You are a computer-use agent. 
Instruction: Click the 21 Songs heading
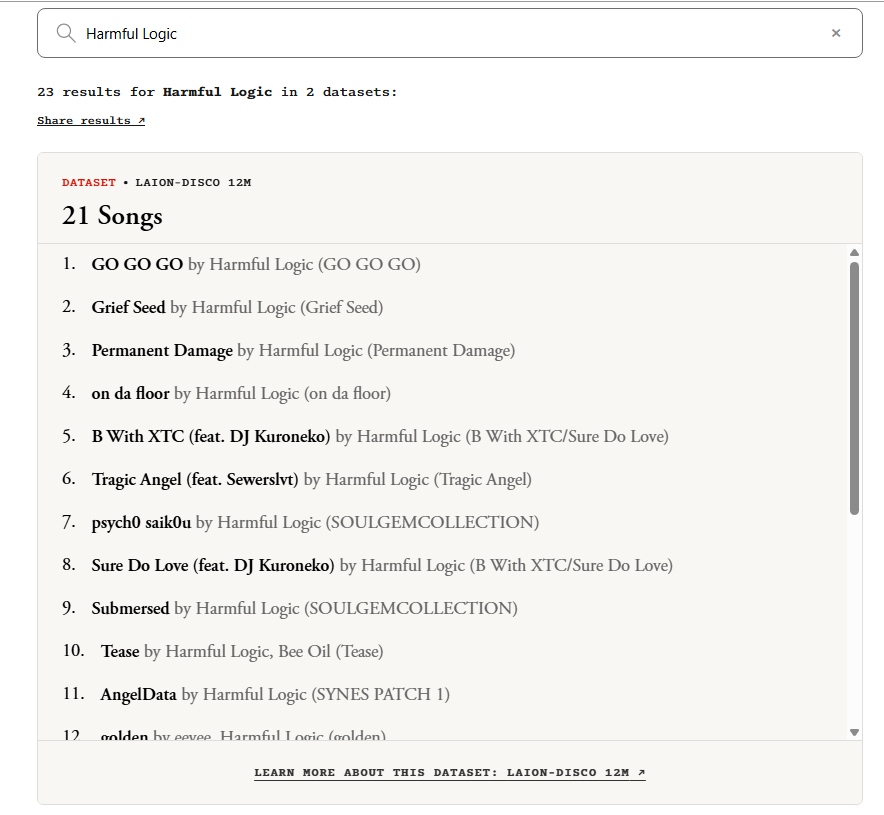[112, 216]
